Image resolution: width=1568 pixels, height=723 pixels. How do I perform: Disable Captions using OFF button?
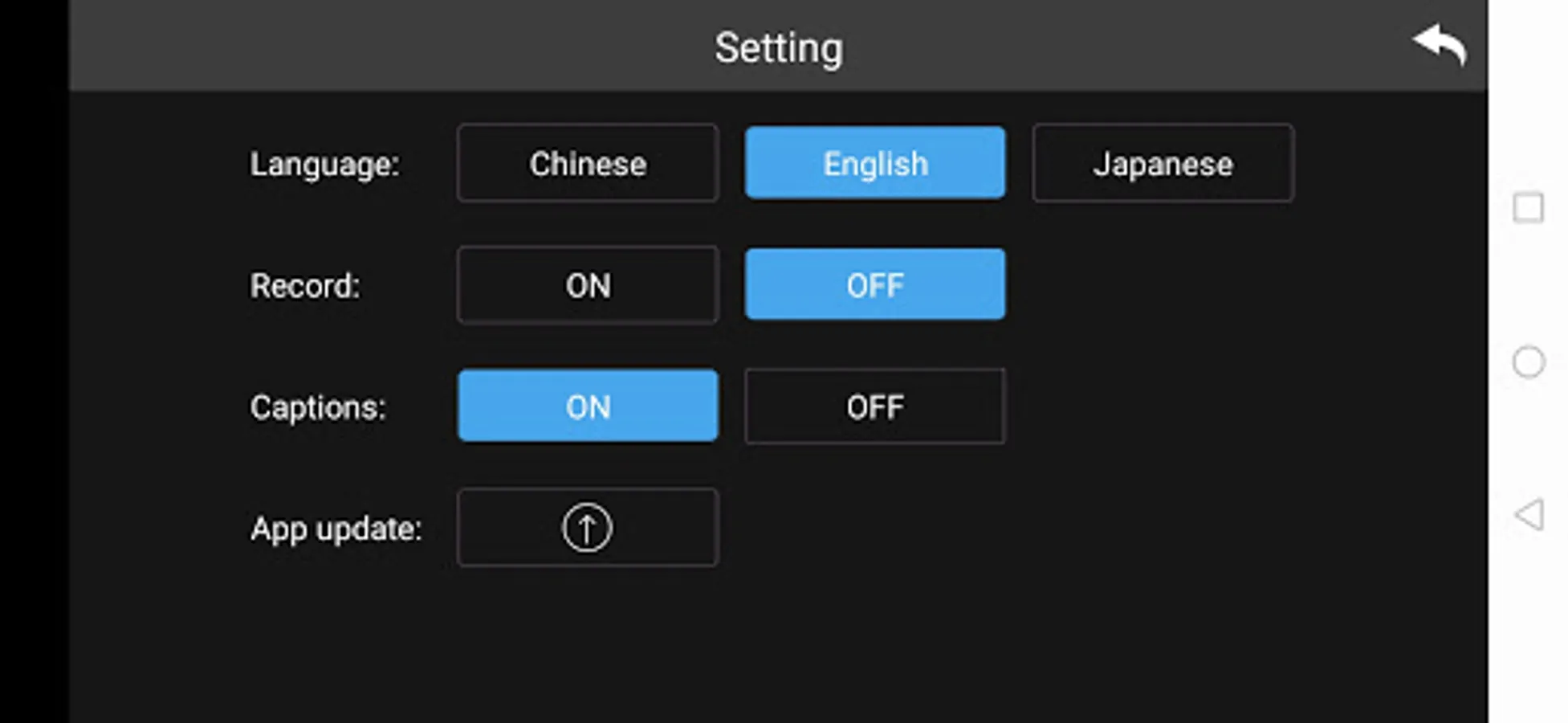point(874,406)
